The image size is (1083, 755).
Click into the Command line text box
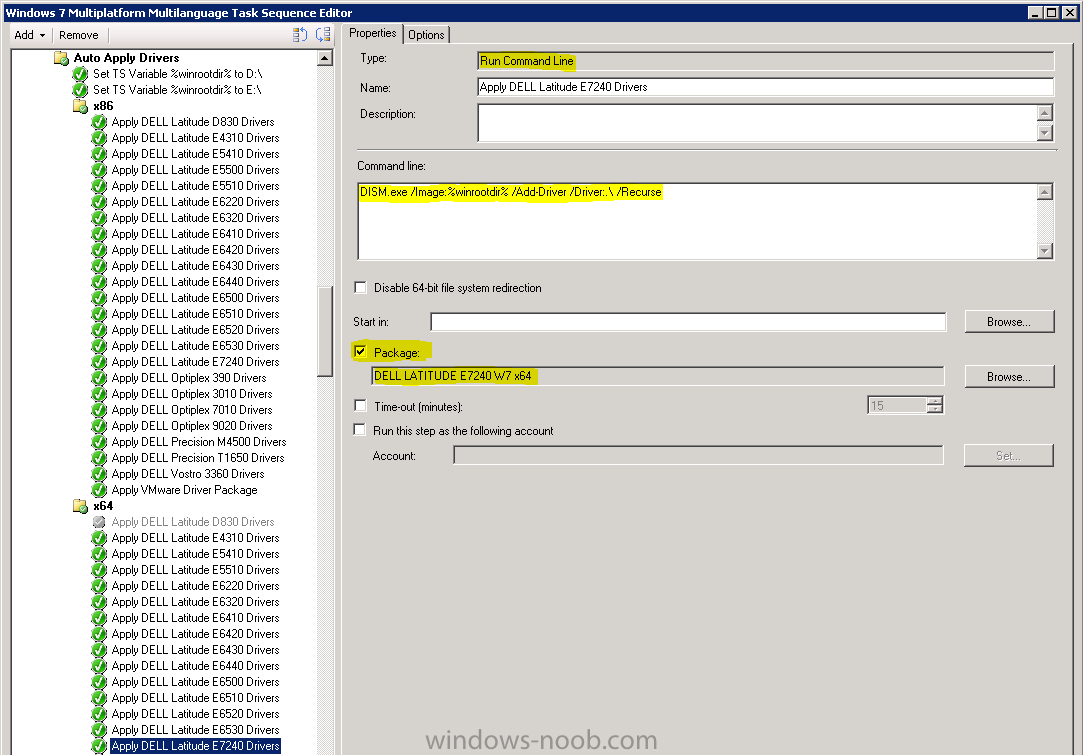pos(698,221)
